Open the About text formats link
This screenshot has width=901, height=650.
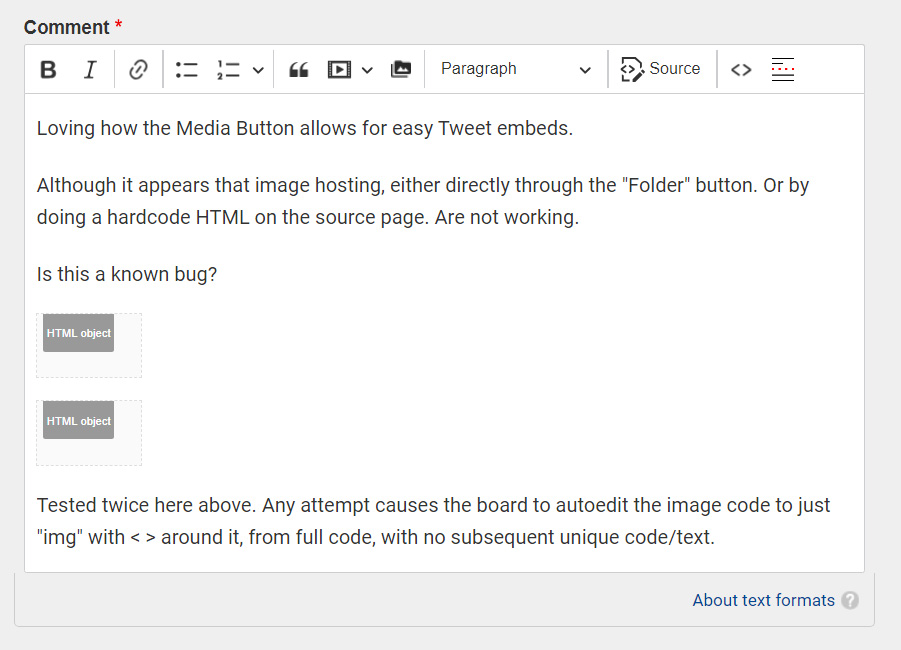pyautogui.click(x=763, y=600)
